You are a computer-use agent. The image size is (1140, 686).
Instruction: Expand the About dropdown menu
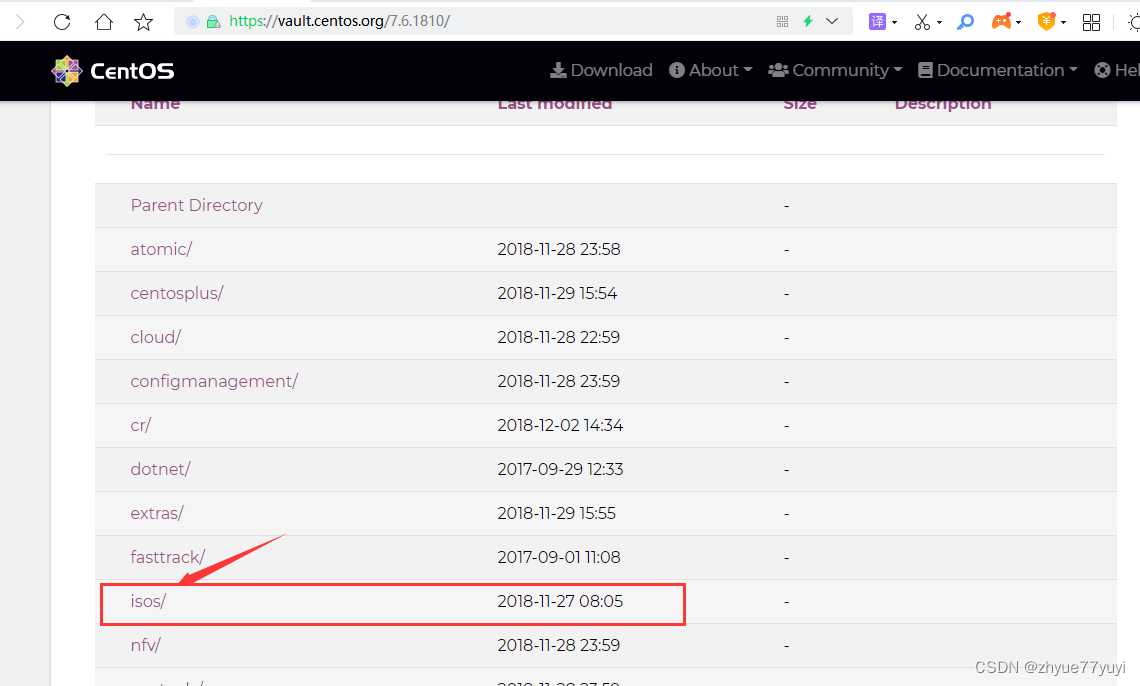(710, 70)
